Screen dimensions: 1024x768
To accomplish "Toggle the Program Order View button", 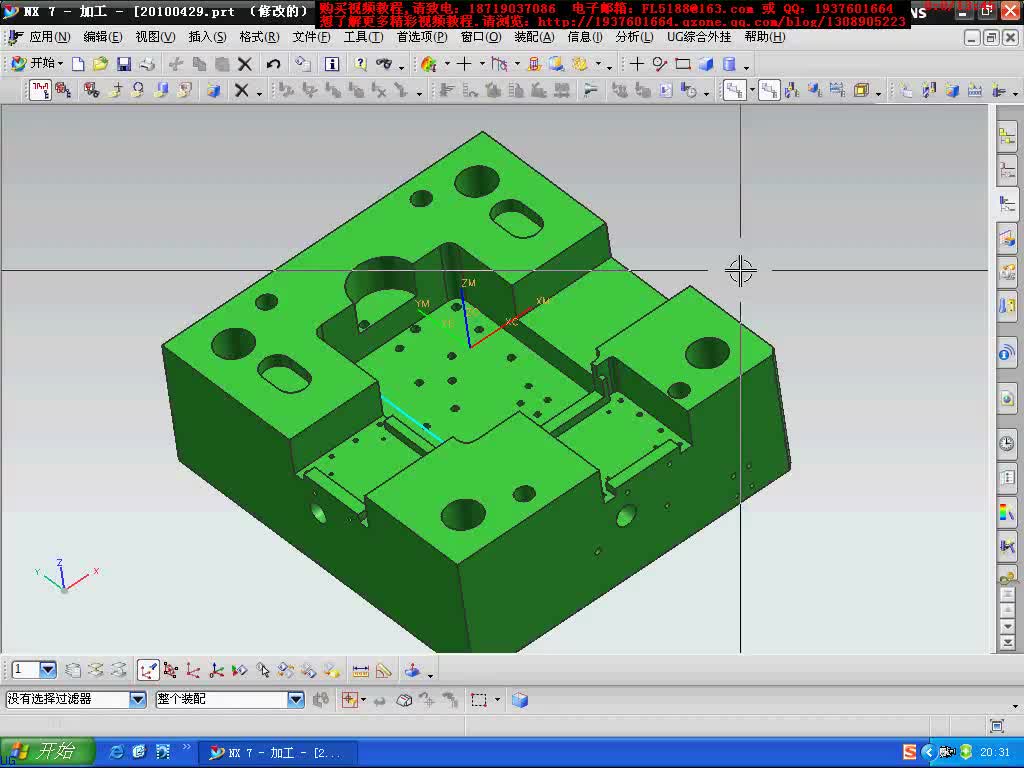I will (40, 90).
